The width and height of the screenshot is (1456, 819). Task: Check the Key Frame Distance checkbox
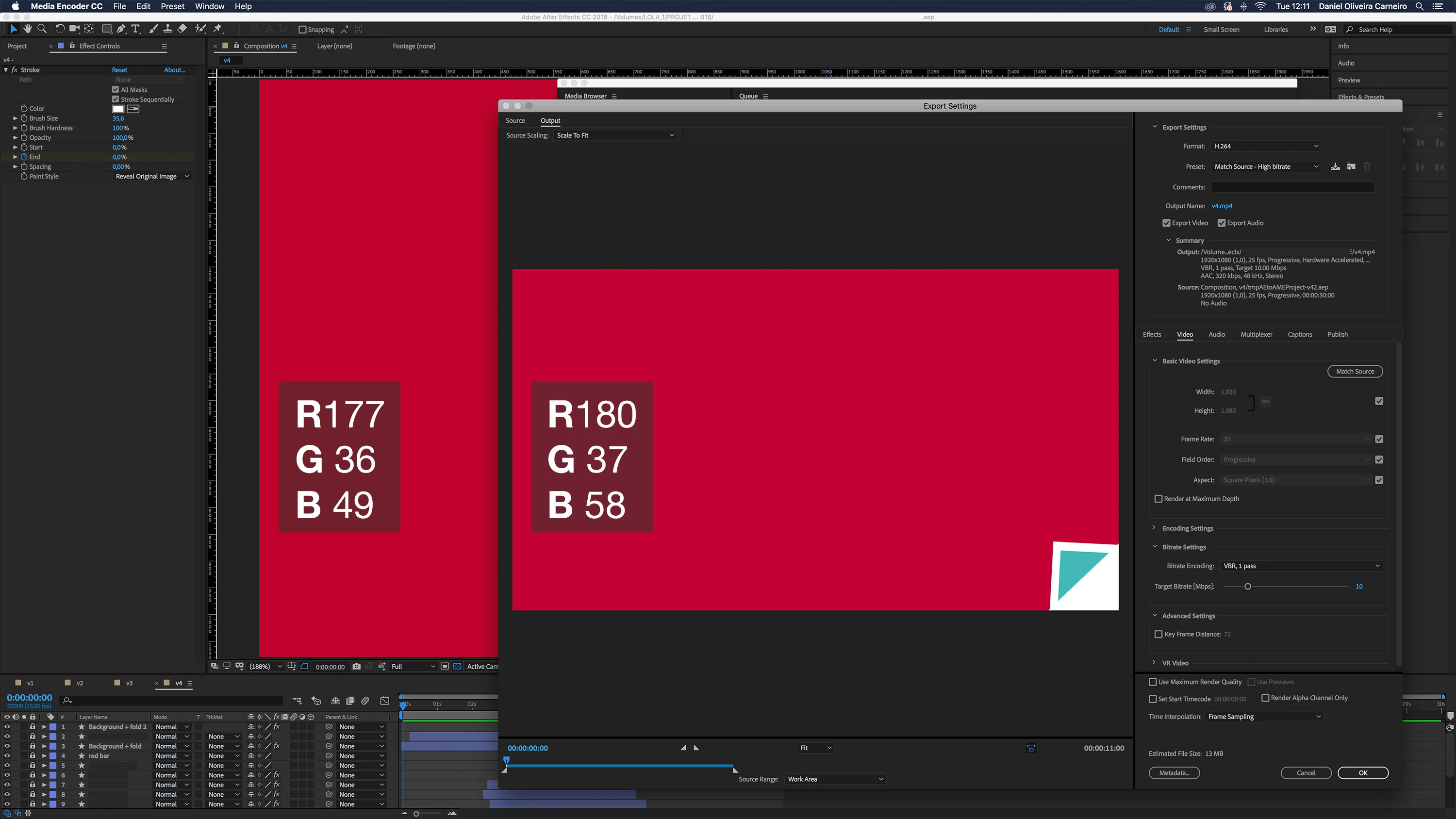tap(1158, 635)
